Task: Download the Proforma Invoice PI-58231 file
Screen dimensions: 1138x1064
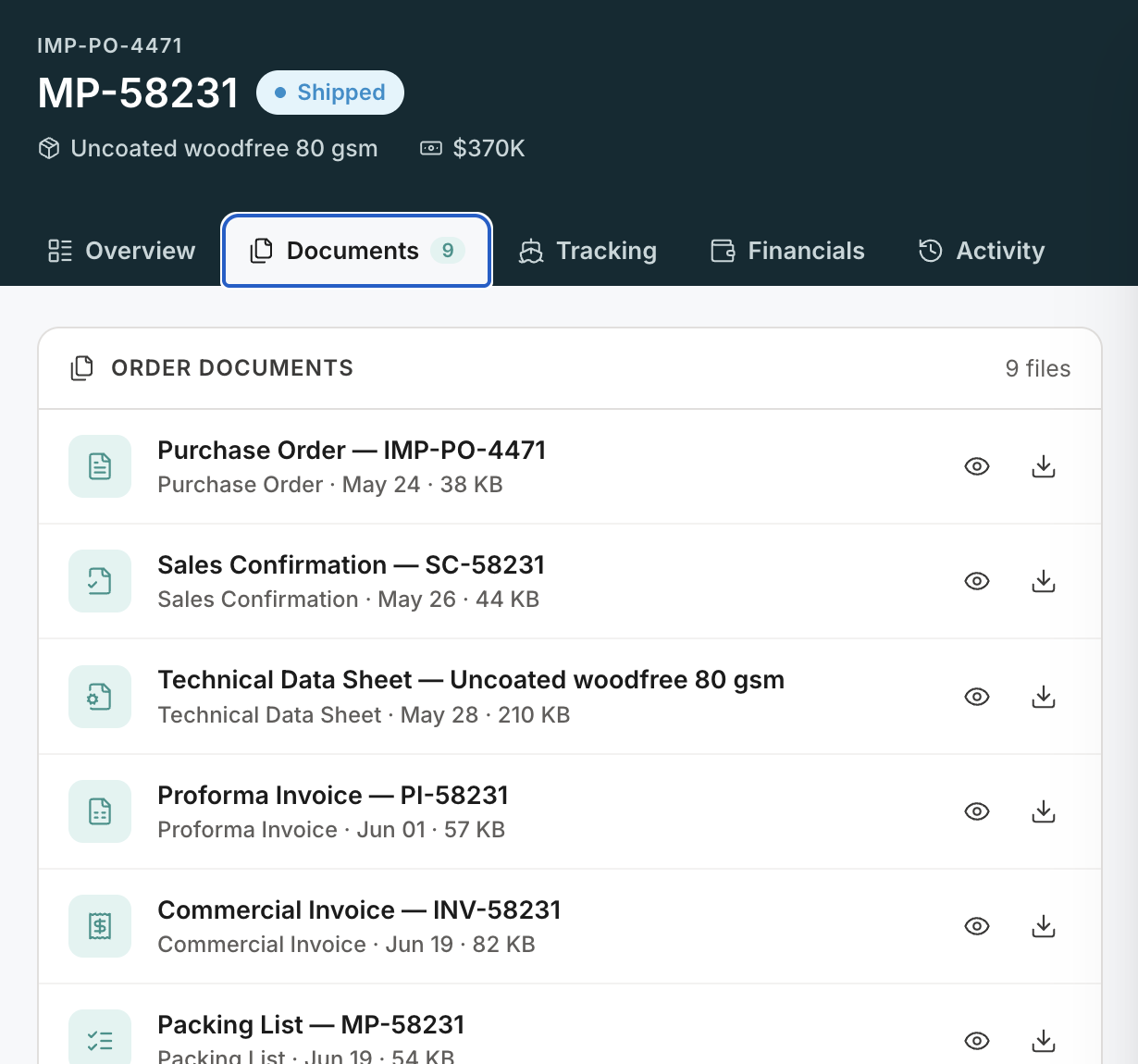Action: 1044,811
